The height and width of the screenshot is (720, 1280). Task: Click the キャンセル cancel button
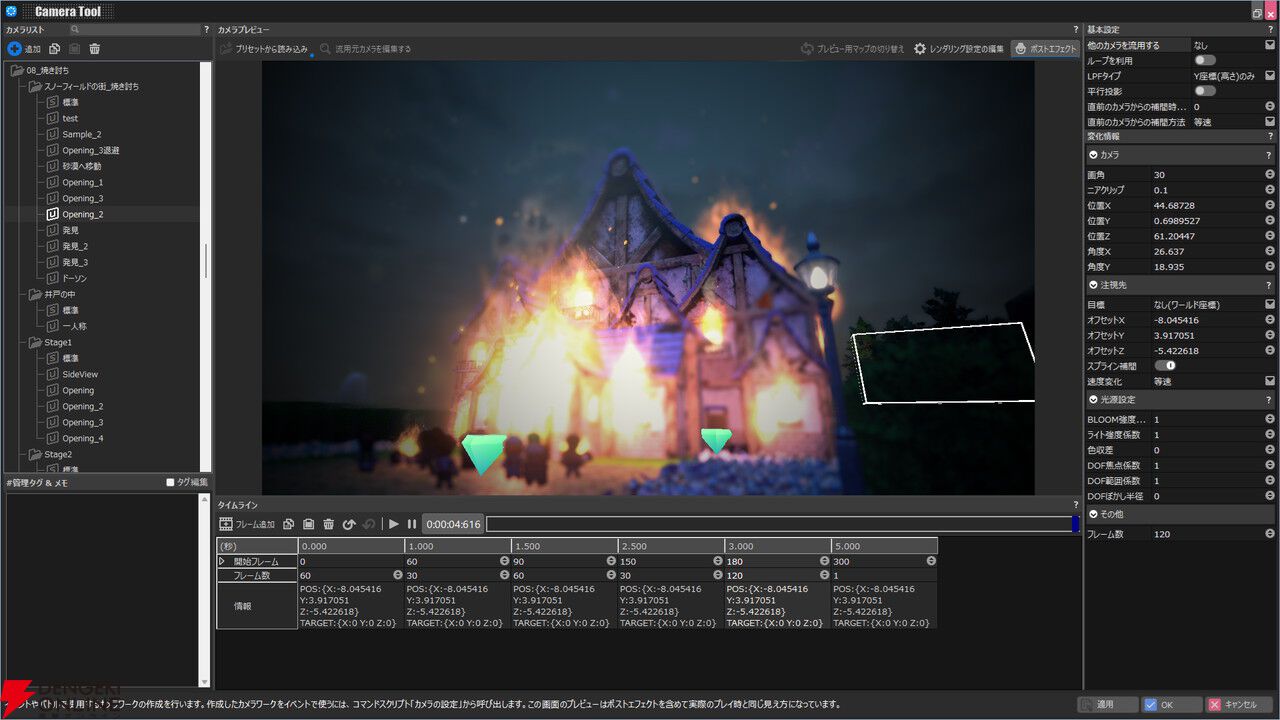coord(1238,704)
